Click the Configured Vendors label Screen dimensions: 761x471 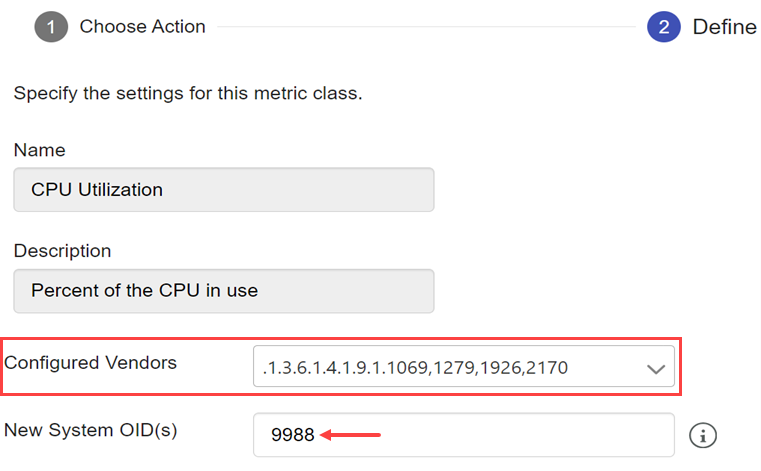pos(91,362)
